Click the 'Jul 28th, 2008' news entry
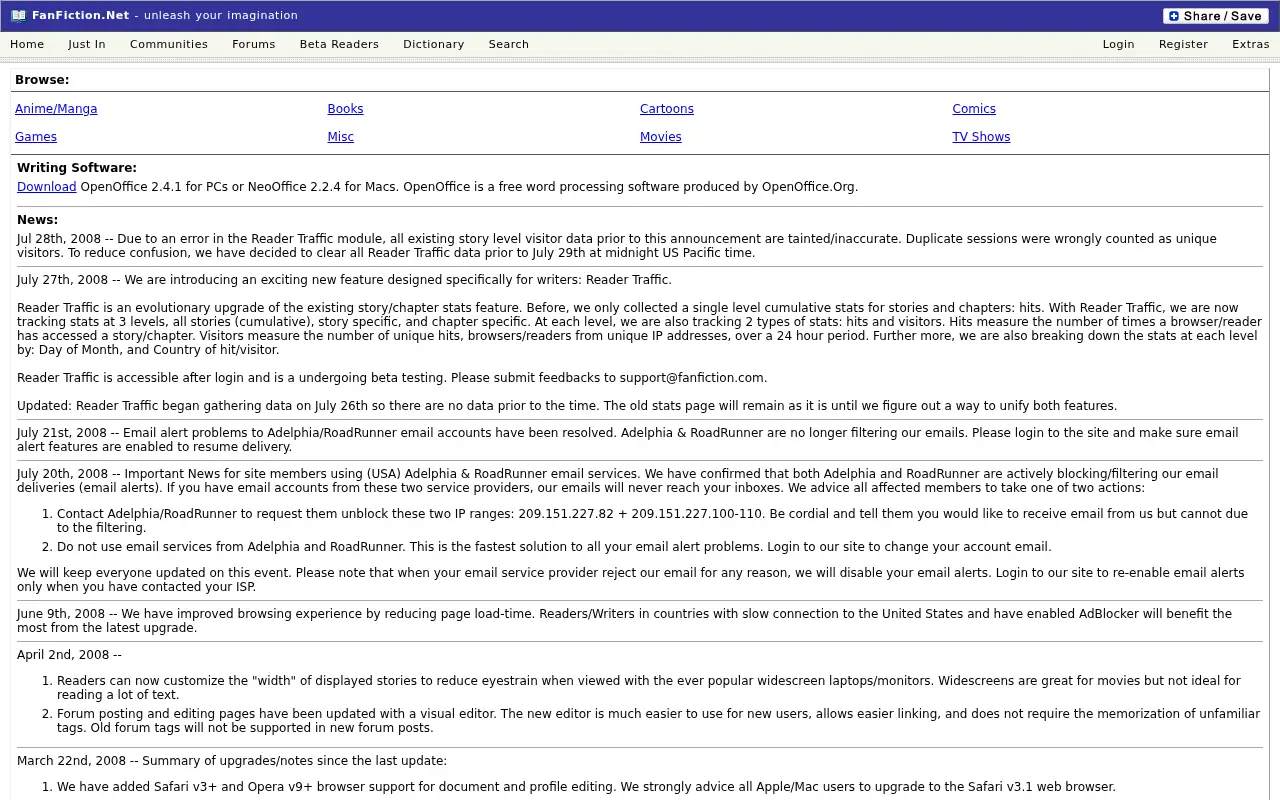Image resolution: width=1280 pixels, height=800 pixels. click(x=617, y=246)
